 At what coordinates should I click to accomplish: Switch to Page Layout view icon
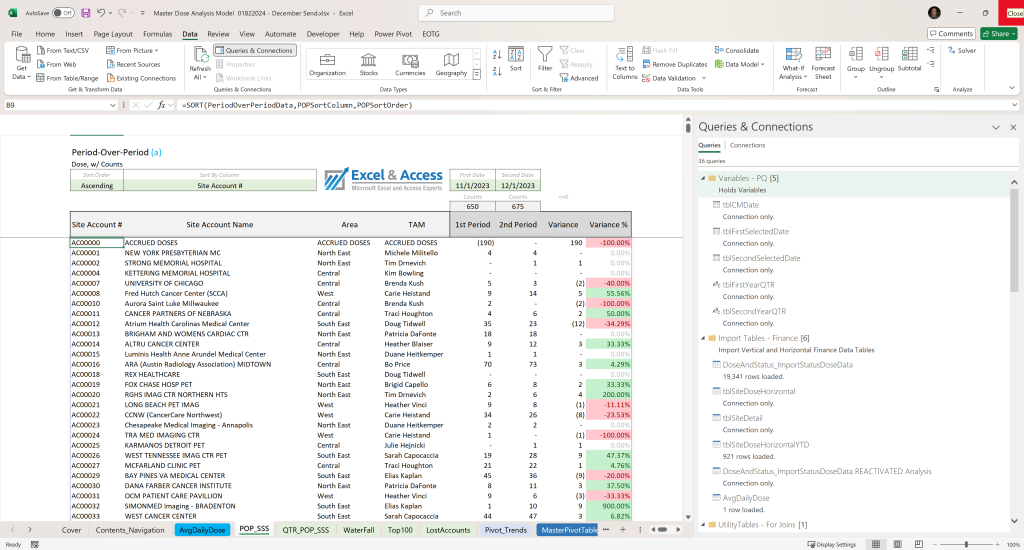897,544
